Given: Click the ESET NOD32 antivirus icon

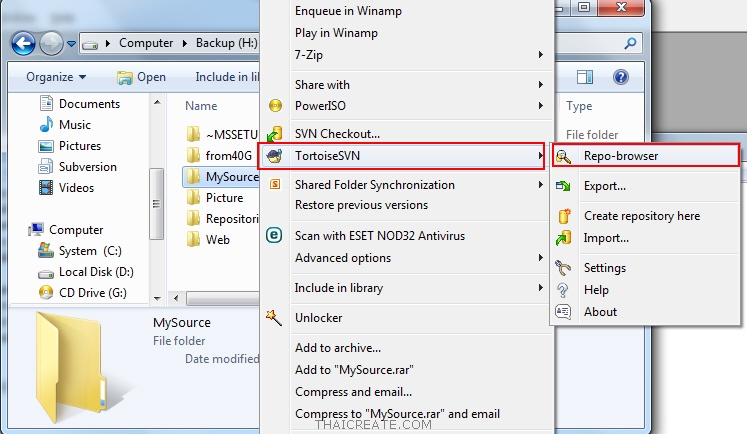Looking at the screenshot, I should tap(274, 235).
